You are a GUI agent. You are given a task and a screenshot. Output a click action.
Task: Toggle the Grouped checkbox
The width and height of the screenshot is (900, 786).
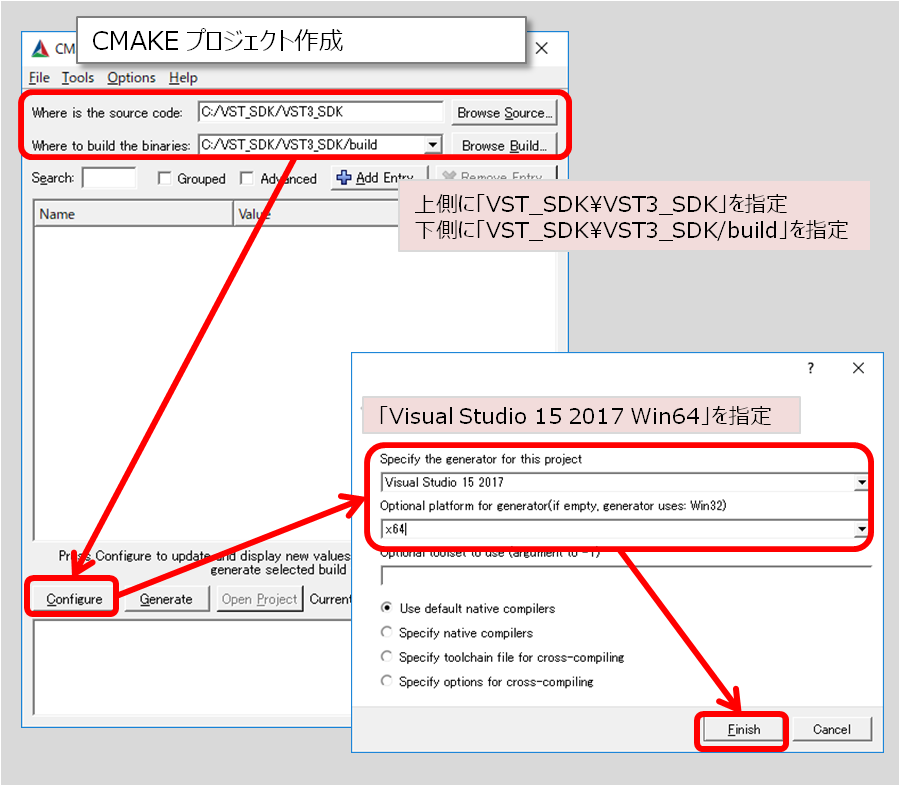point(164,179)
